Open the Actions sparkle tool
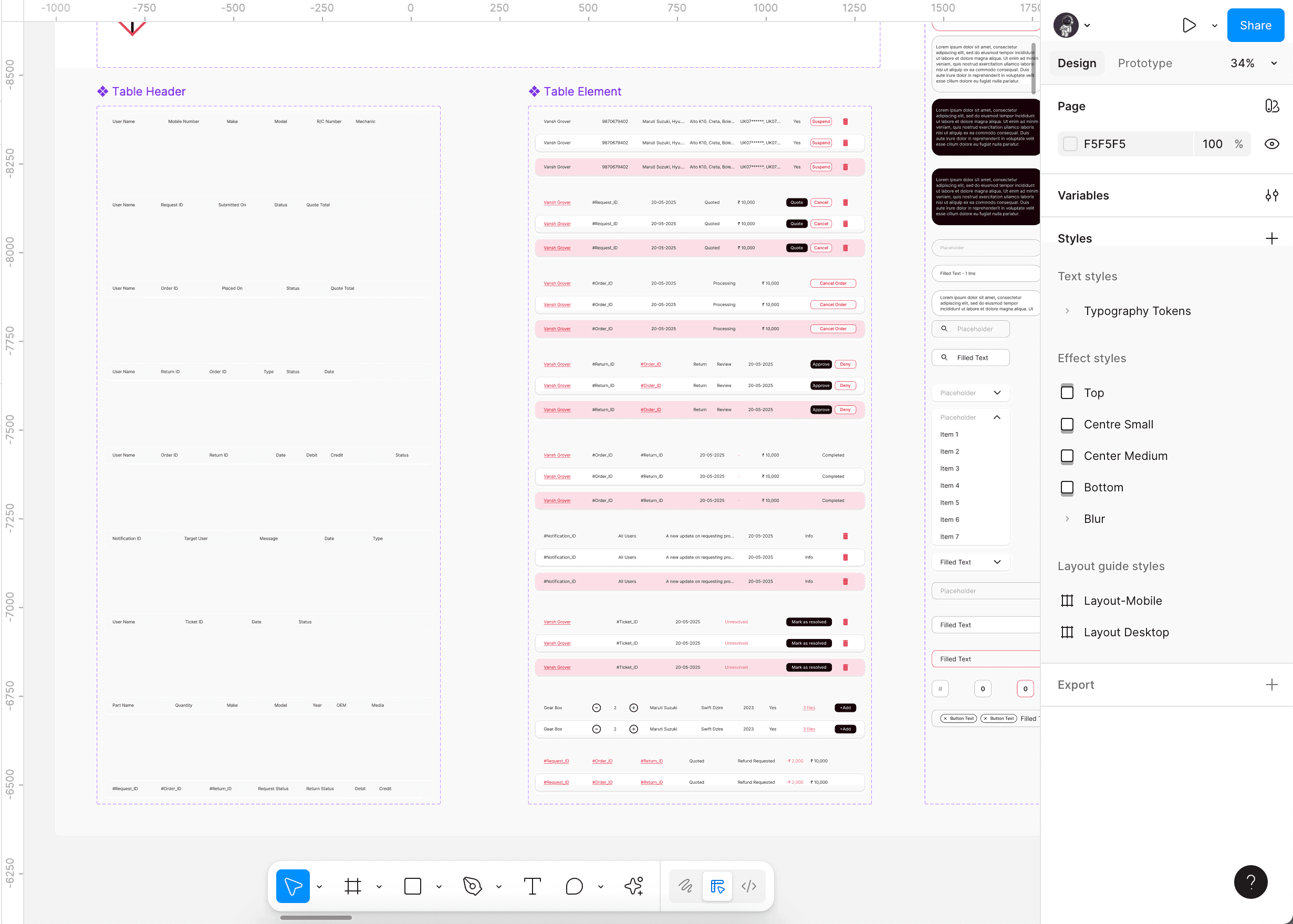 click(x=634, y=886)
